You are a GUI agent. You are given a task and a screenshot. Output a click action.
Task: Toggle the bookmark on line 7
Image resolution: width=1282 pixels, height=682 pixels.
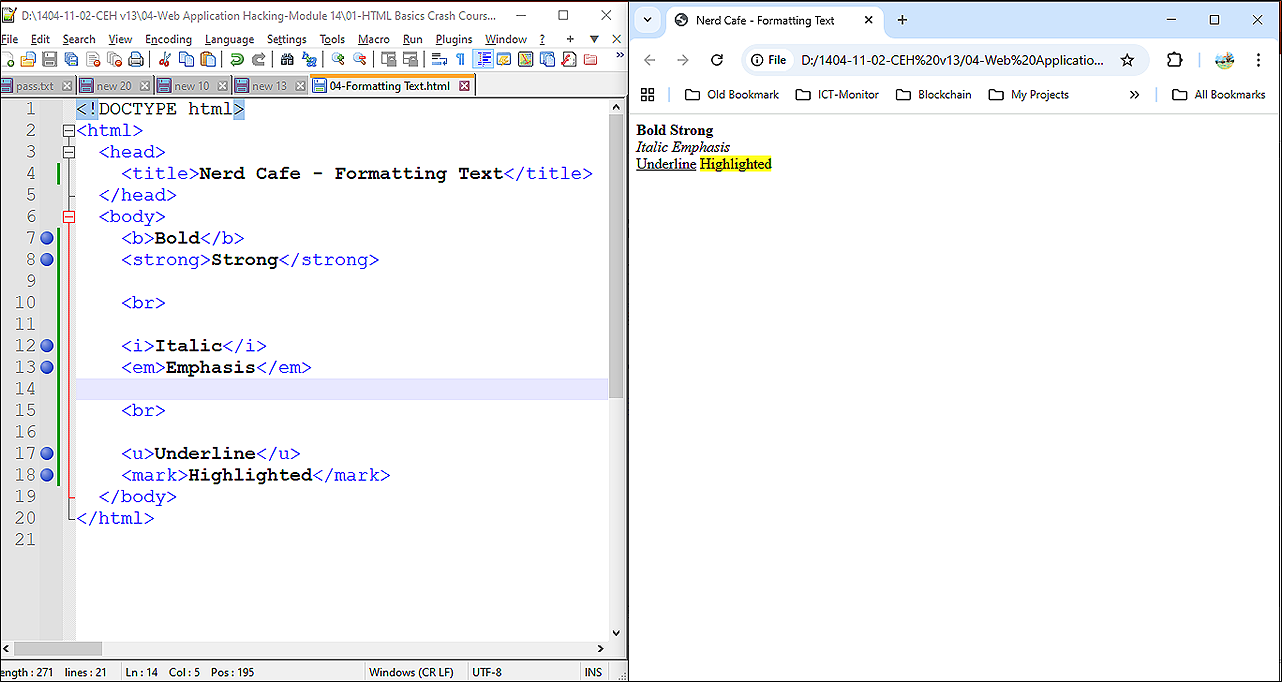(x=46, y=238)
